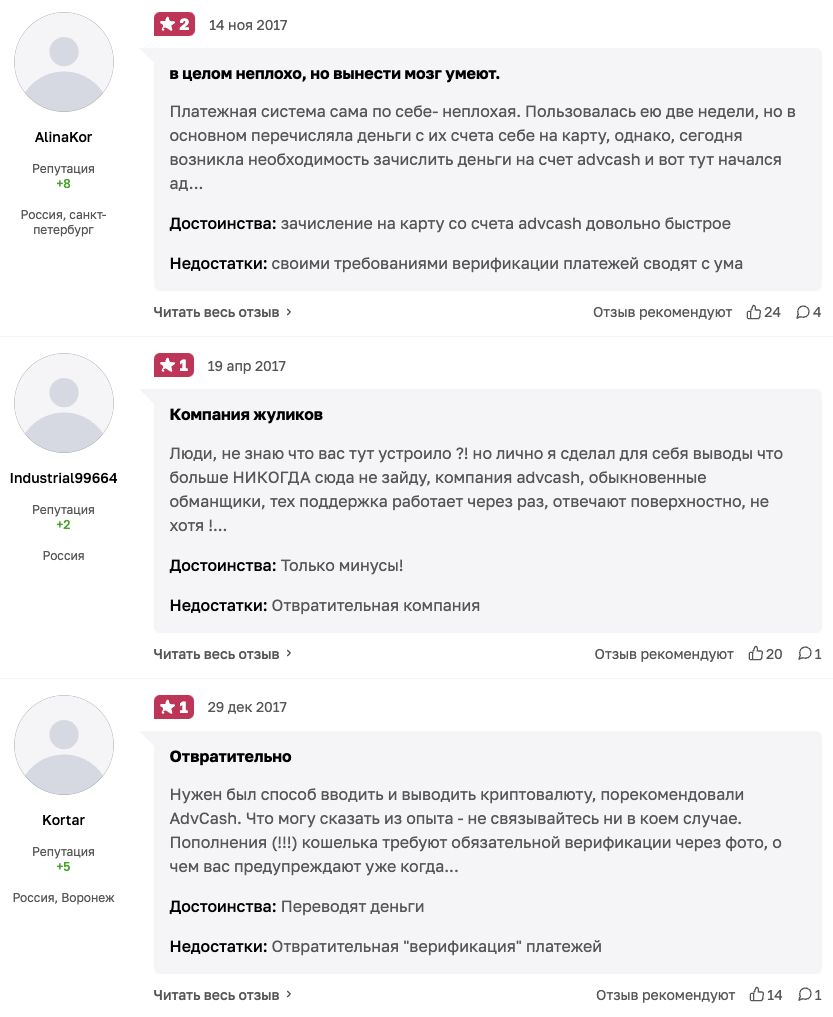Click the 1-star badge dated 29 дек 2017
This screenshot has height=1017, width=833.
pyautogui.click(x=174, y=707)
